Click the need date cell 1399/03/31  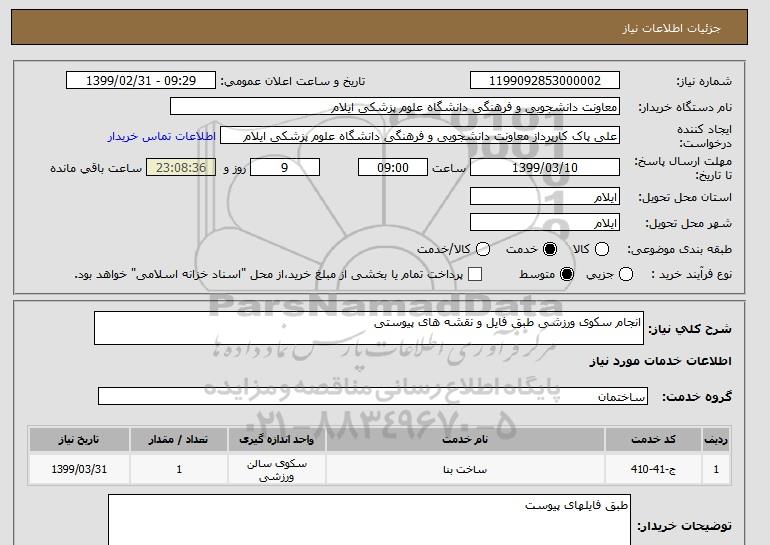(79, 469)
